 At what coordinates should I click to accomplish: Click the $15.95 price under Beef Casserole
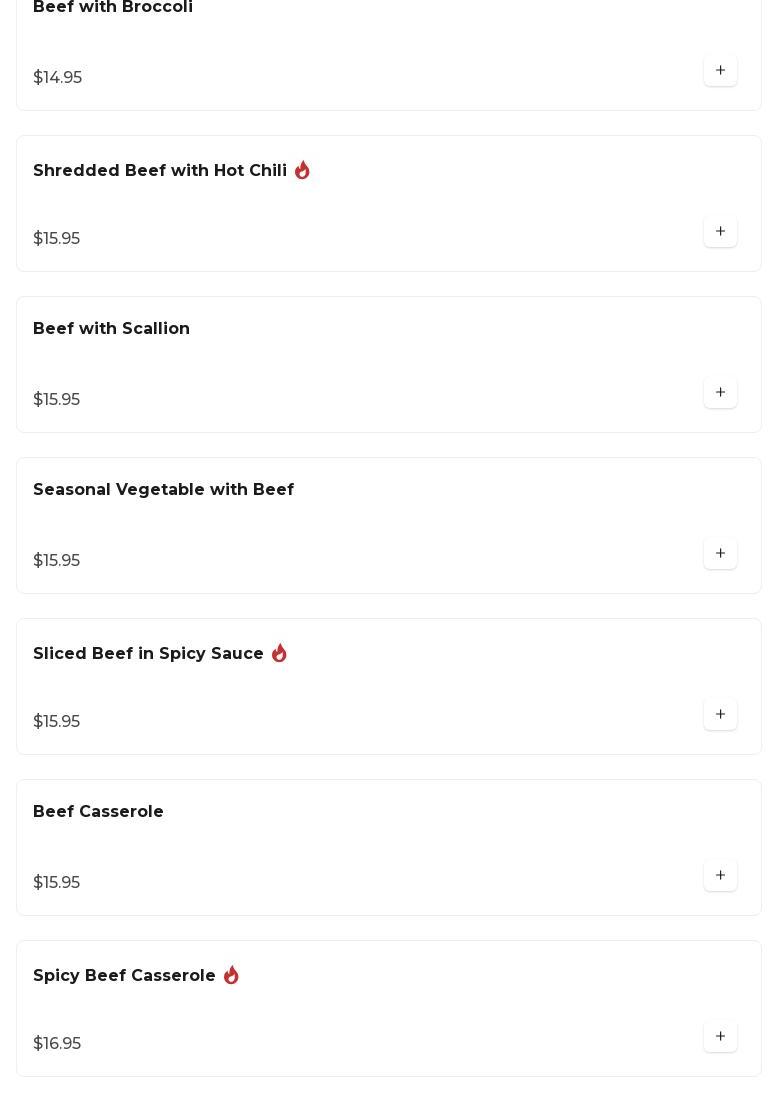pos(56,883)
